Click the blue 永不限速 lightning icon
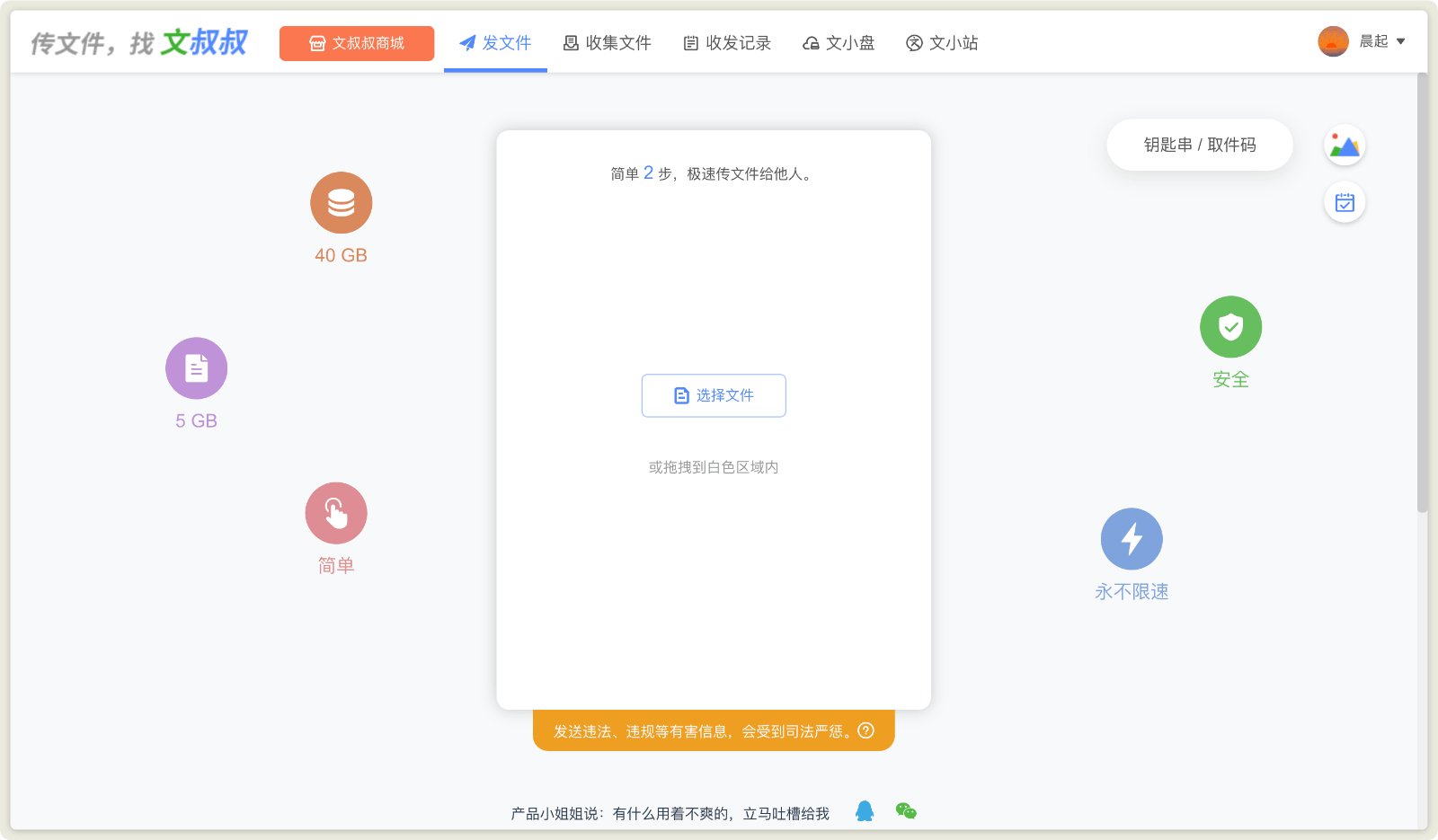1438x840 pixels. pyautogui.click(x=1132, y=539)
